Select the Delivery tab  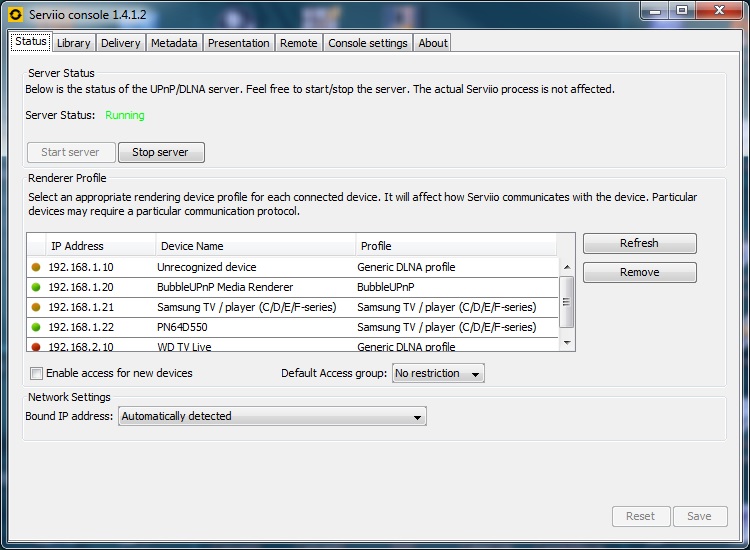[x=120, y=43]
